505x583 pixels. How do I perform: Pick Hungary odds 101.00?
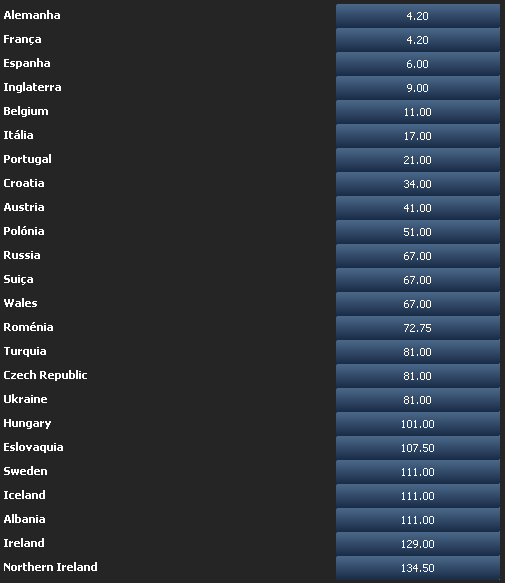pos(418,423)
